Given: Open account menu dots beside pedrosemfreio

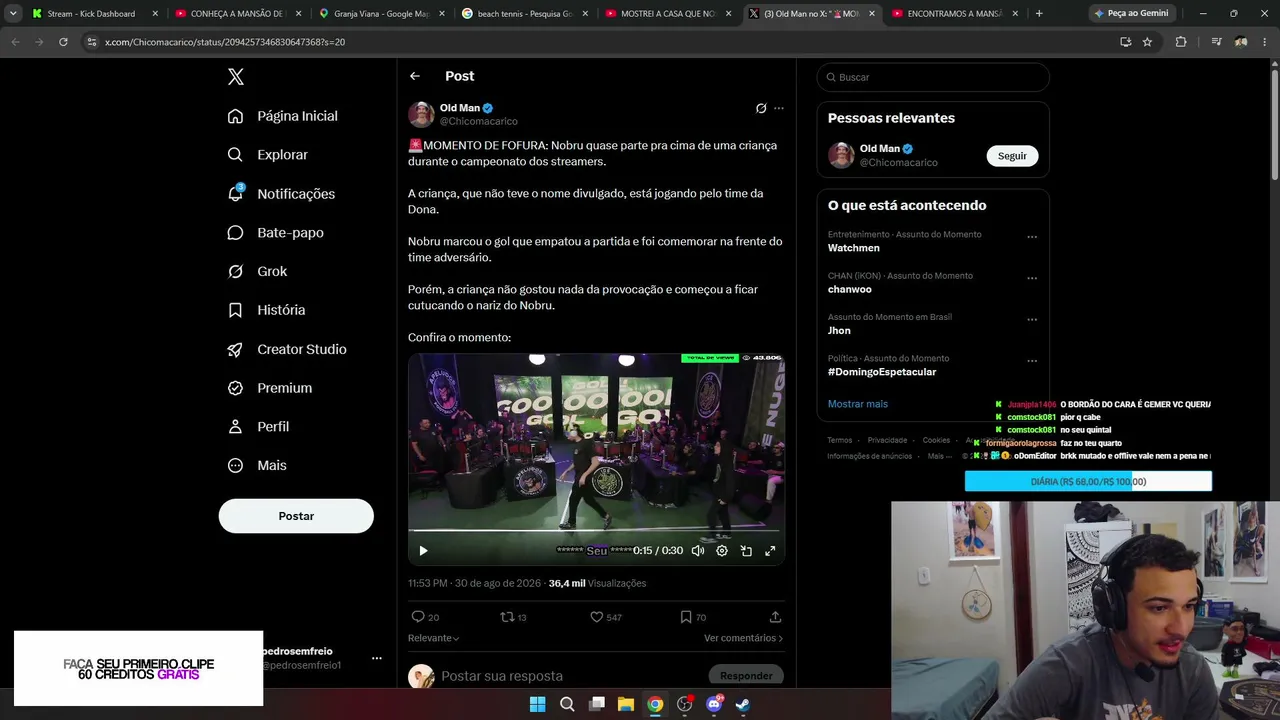Looking at the screenshot, I should tap(377, 658).
